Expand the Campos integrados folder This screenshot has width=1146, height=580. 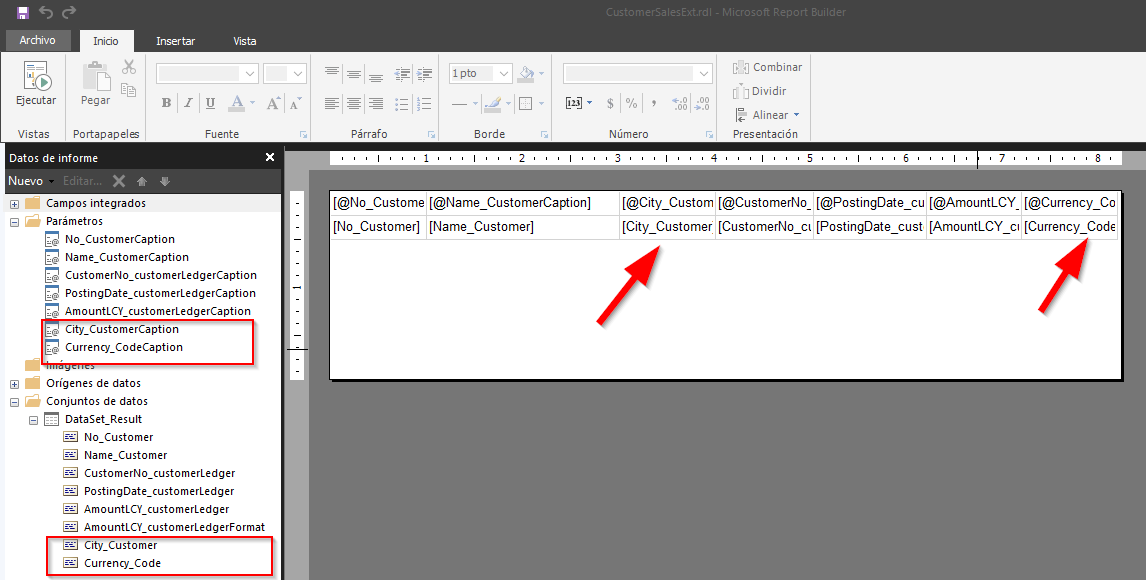click(x=14, y=204)
